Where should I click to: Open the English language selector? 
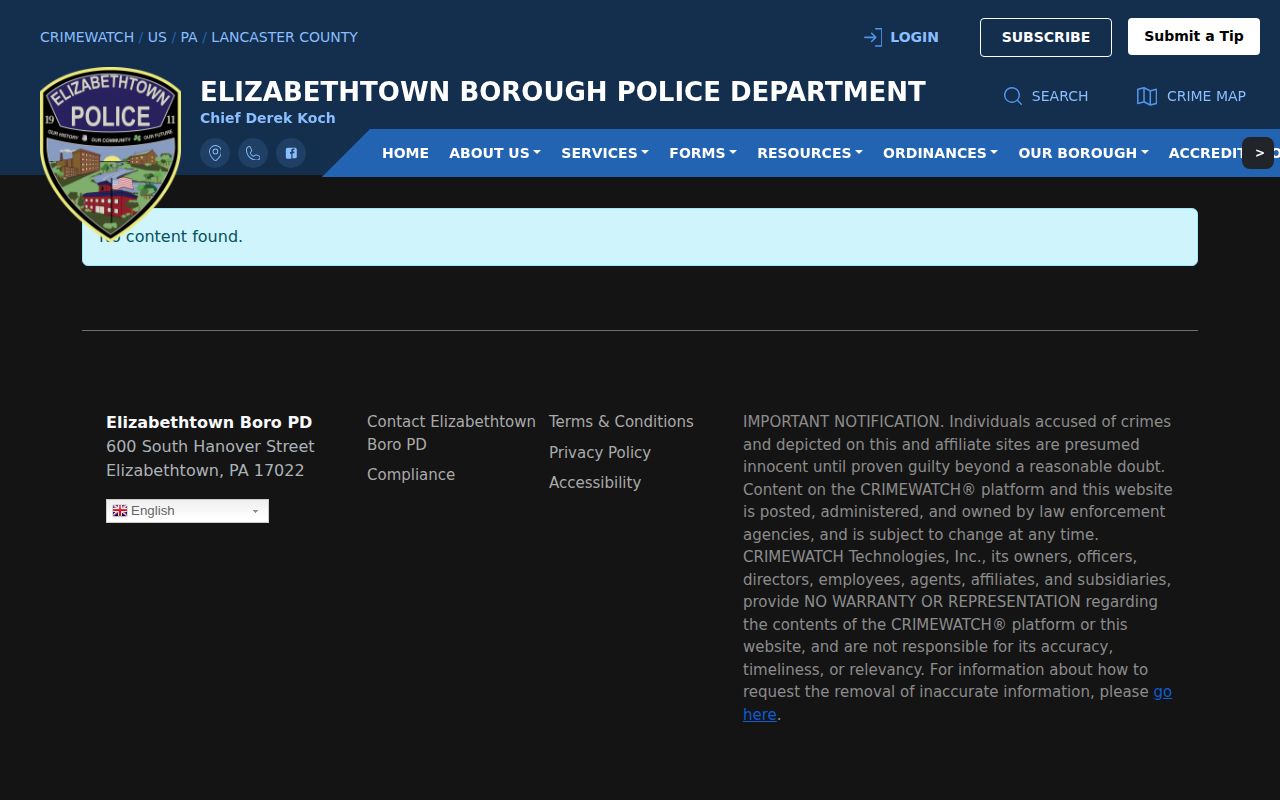tap(187, 511)
